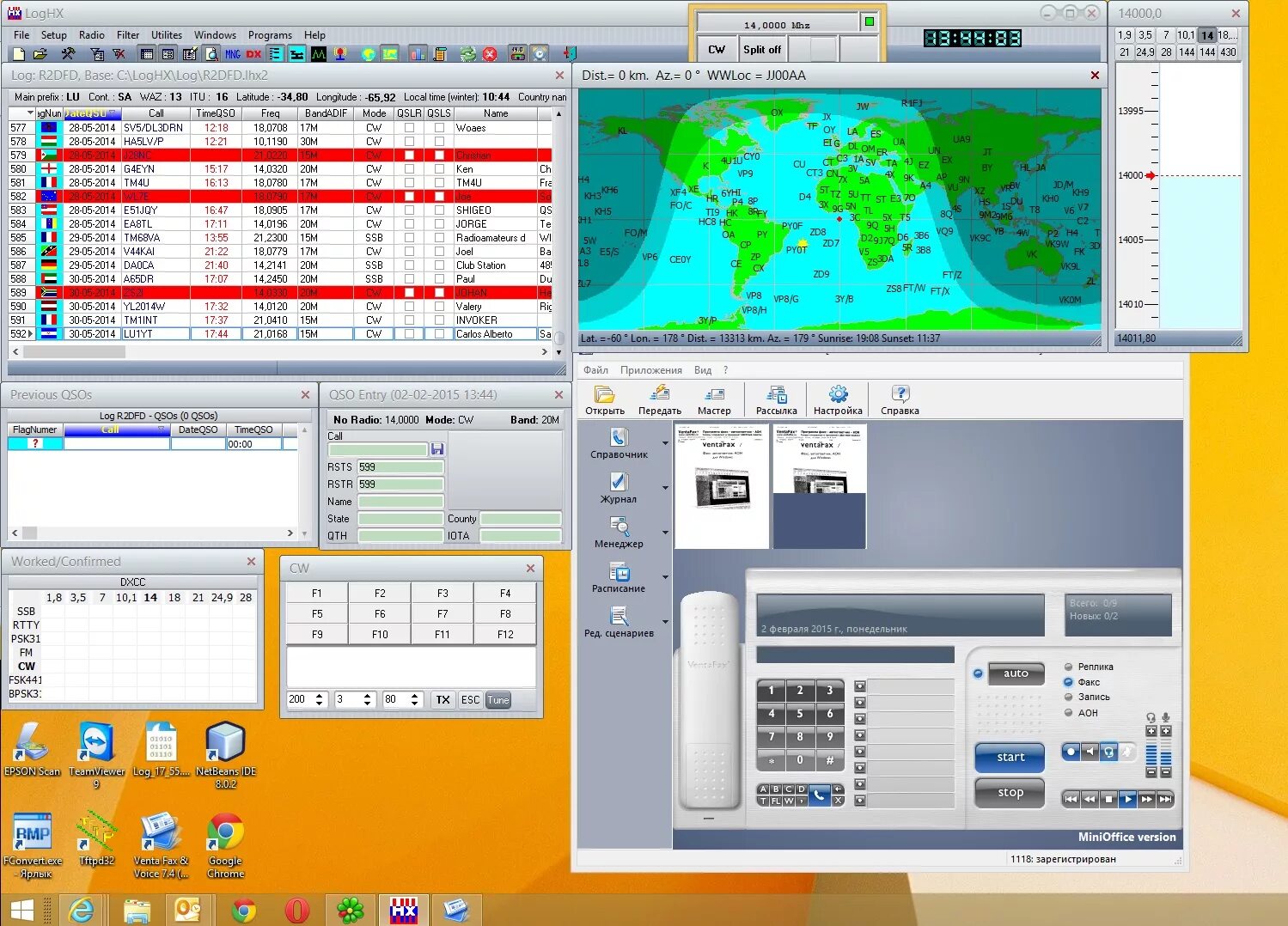Click the Open folder icon in LogHX toolbar
Viewport: 1288px width, 926px height.
point(40,54)
